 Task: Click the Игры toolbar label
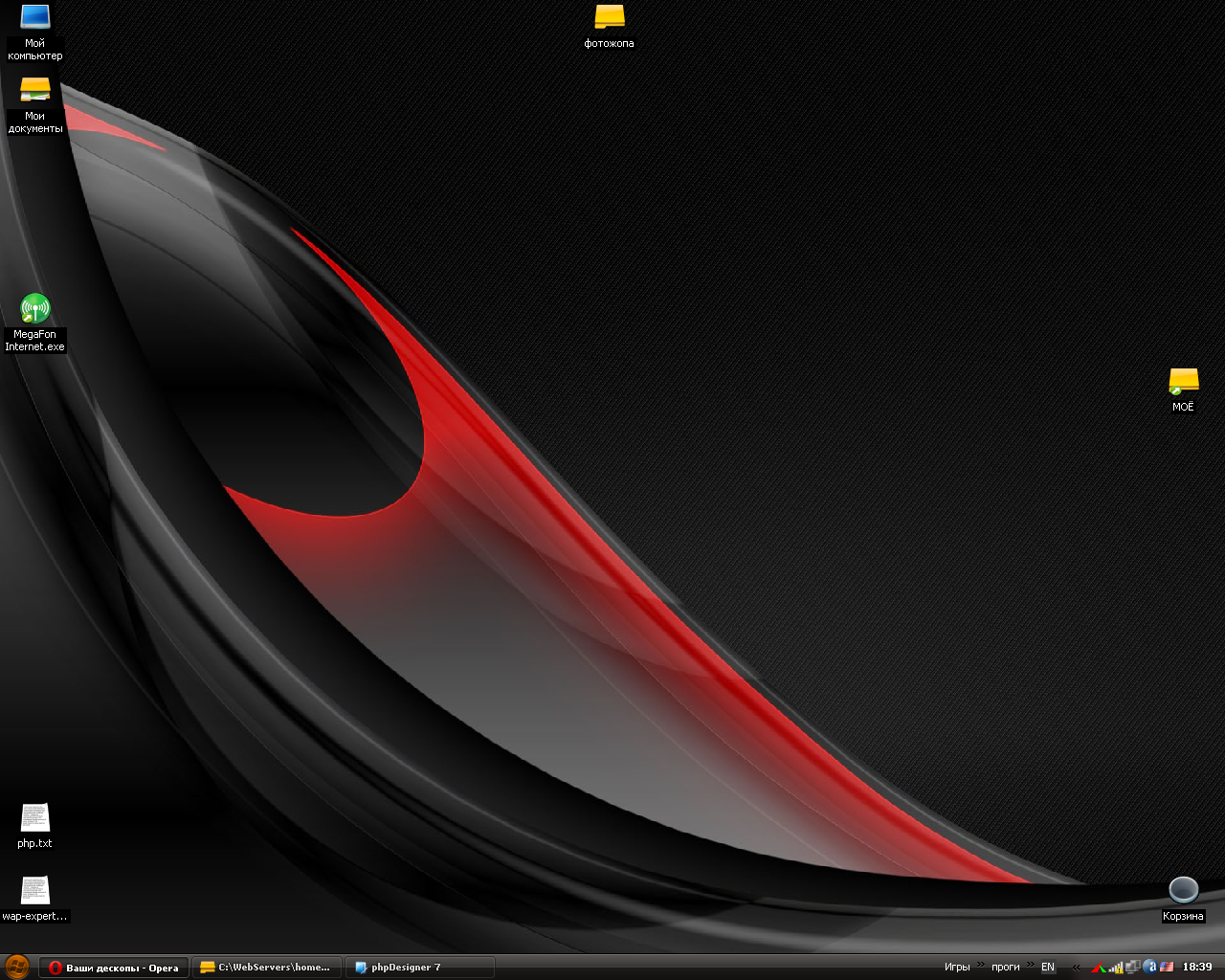point(957,968)
